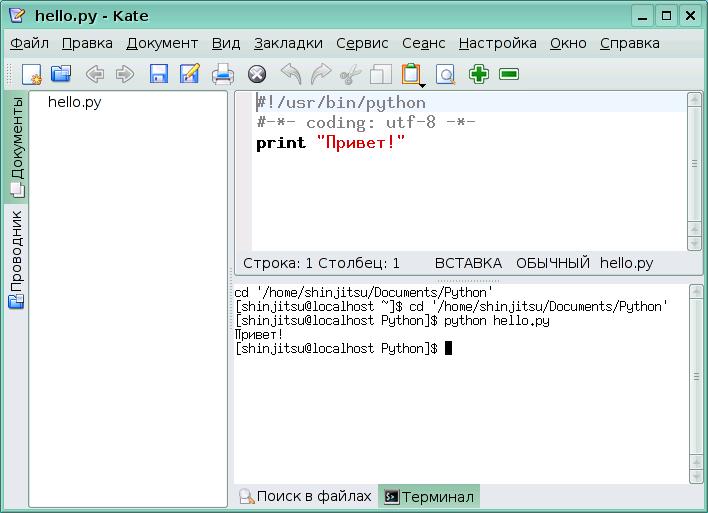Viewport: 708px width, 513px height.
Task: Open the Paste icon dropdown arrow
Action: pos(410,85)
